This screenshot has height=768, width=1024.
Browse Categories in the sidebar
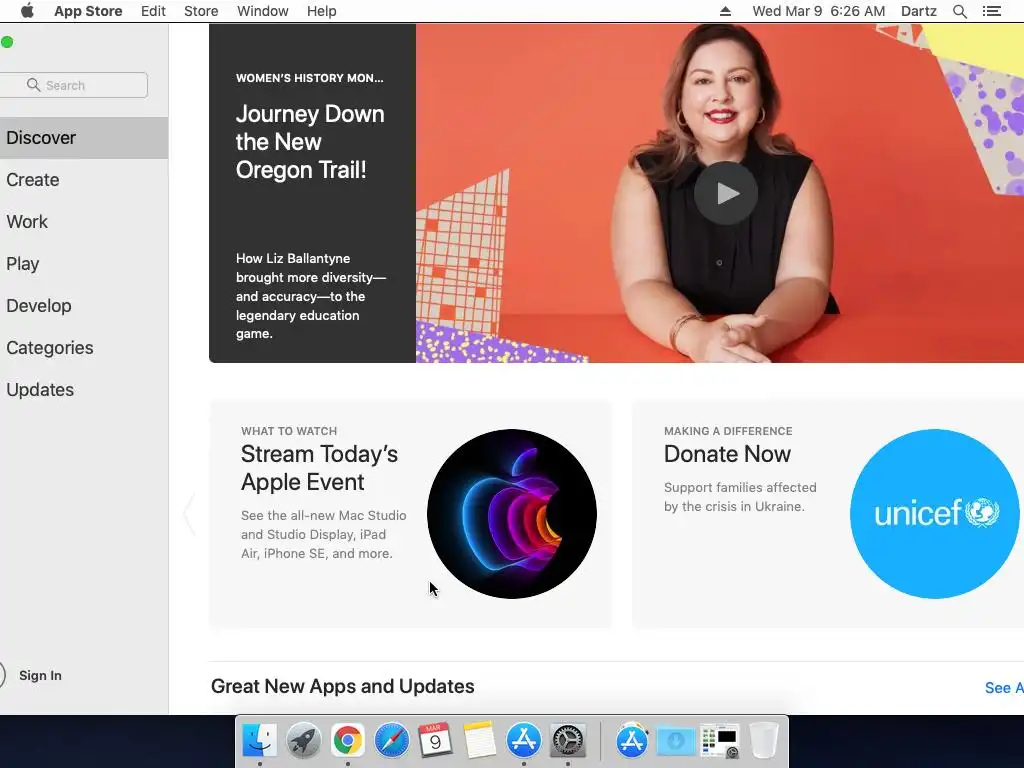[84, 347]
